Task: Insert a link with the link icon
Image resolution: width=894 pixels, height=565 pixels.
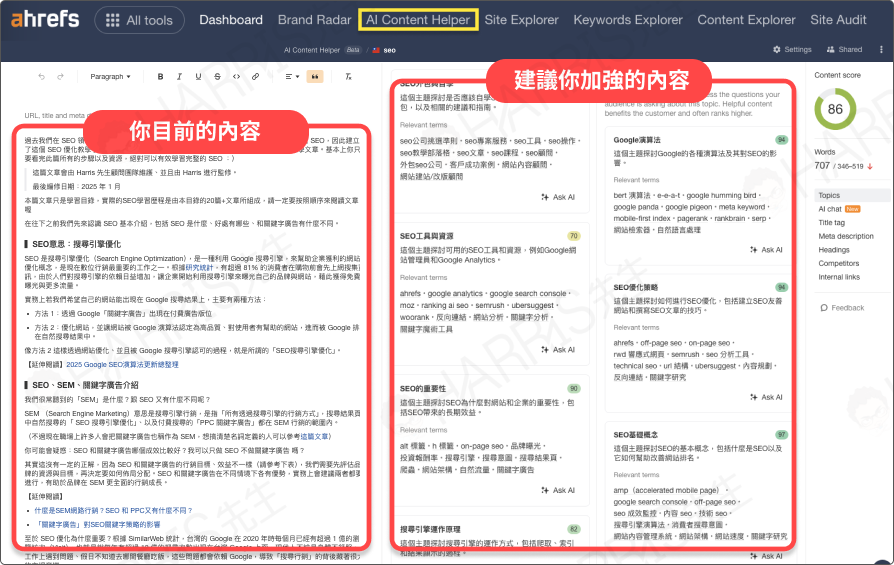Action: pos(255,76)
